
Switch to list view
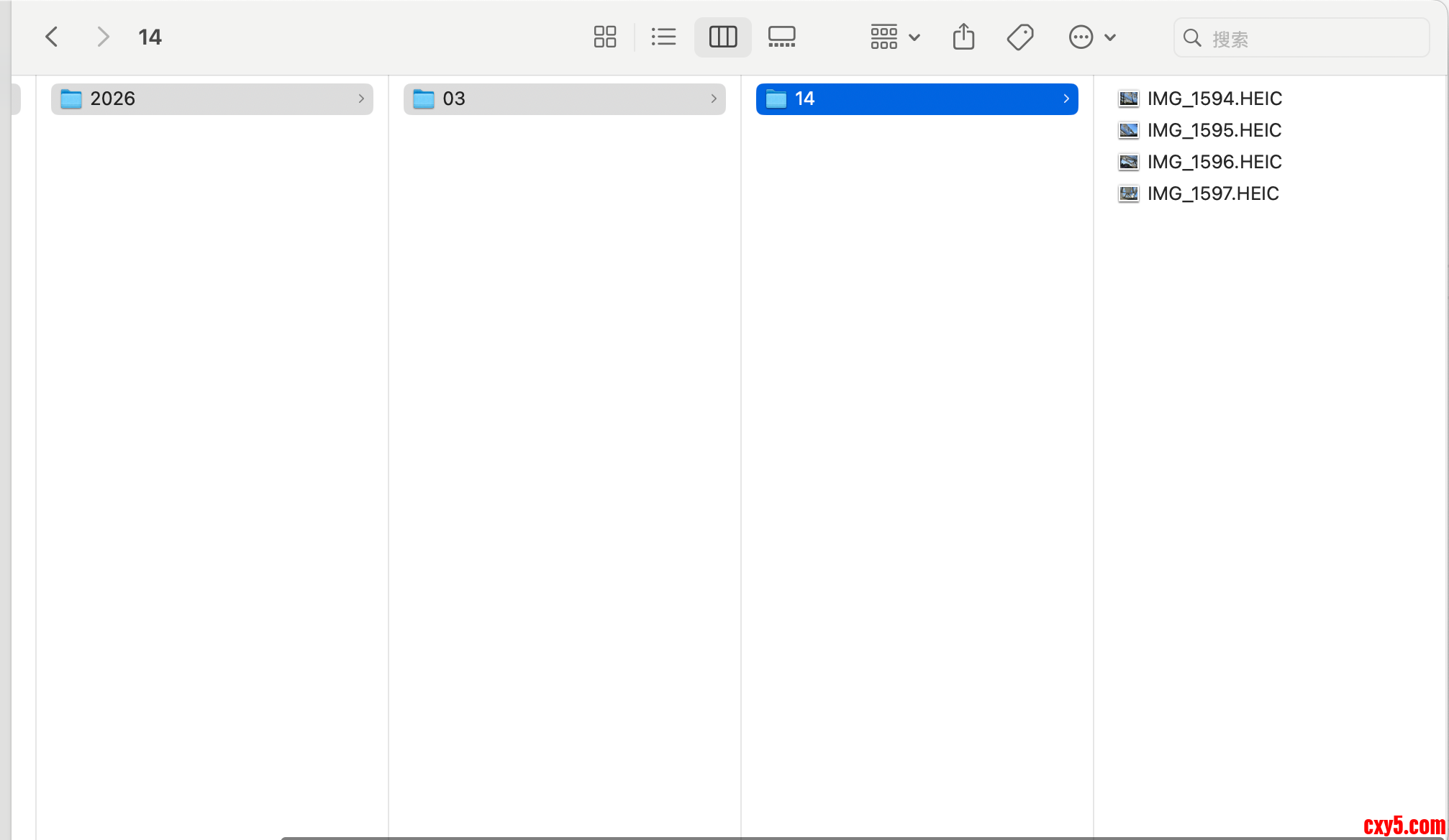[663, 37]
